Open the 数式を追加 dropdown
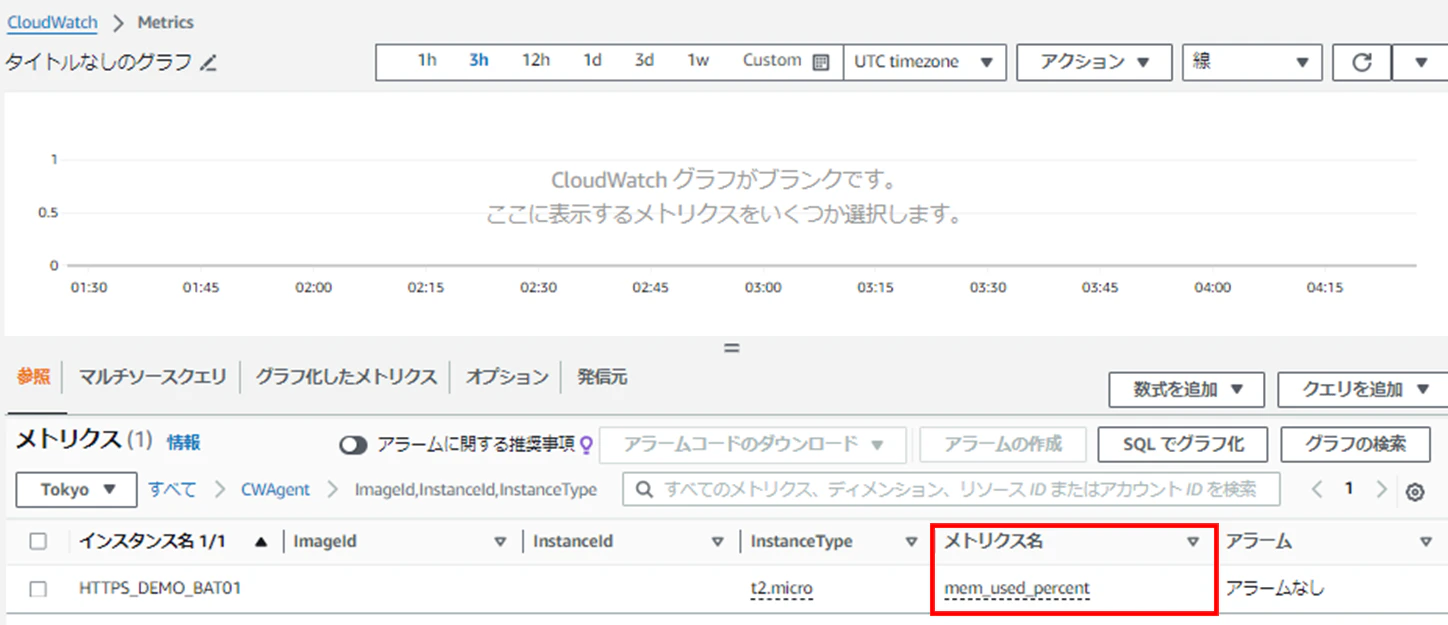This screenshot has width=1448, height=625. [x=1187, y=389]
